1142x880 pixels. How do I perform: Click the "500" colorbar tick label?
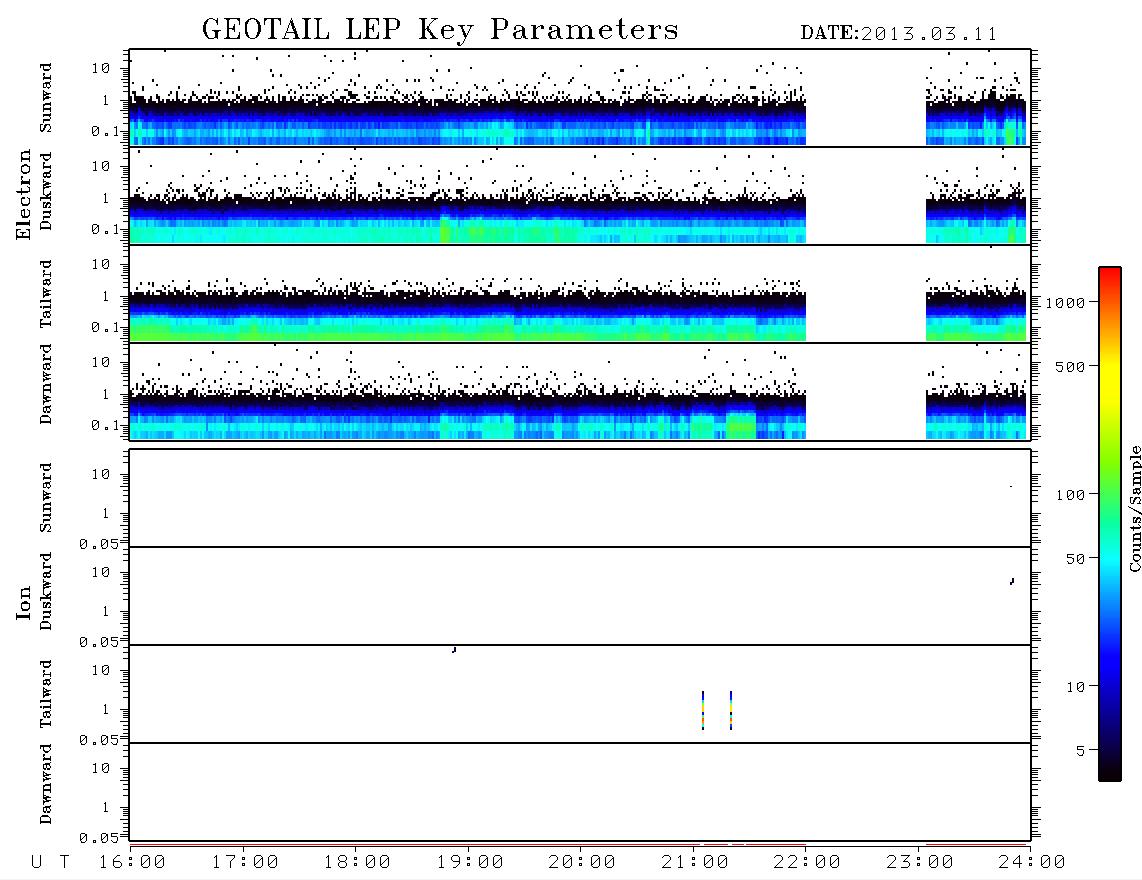1070,367
